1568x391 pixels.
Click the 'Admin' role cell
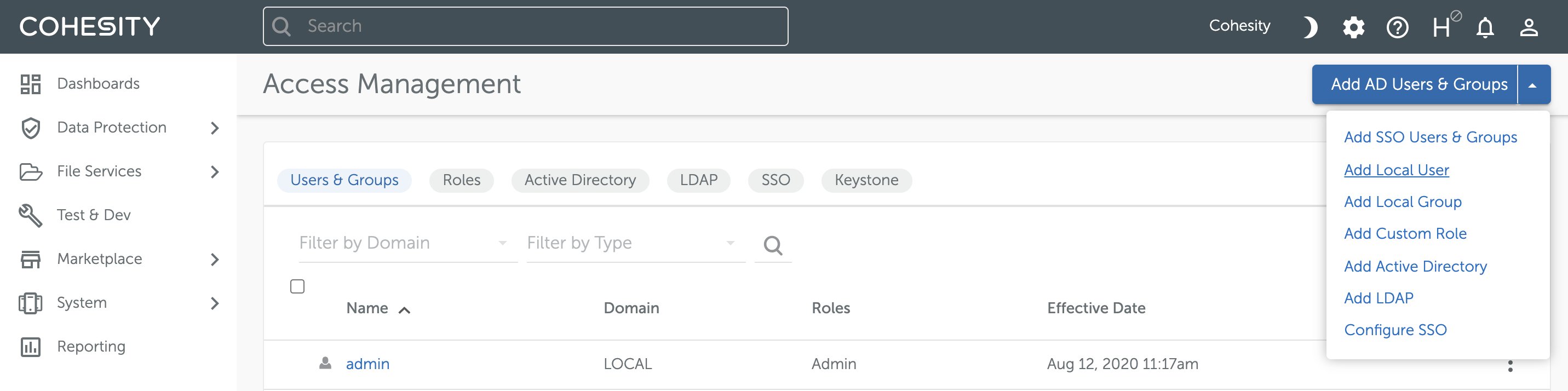[834, 364]
